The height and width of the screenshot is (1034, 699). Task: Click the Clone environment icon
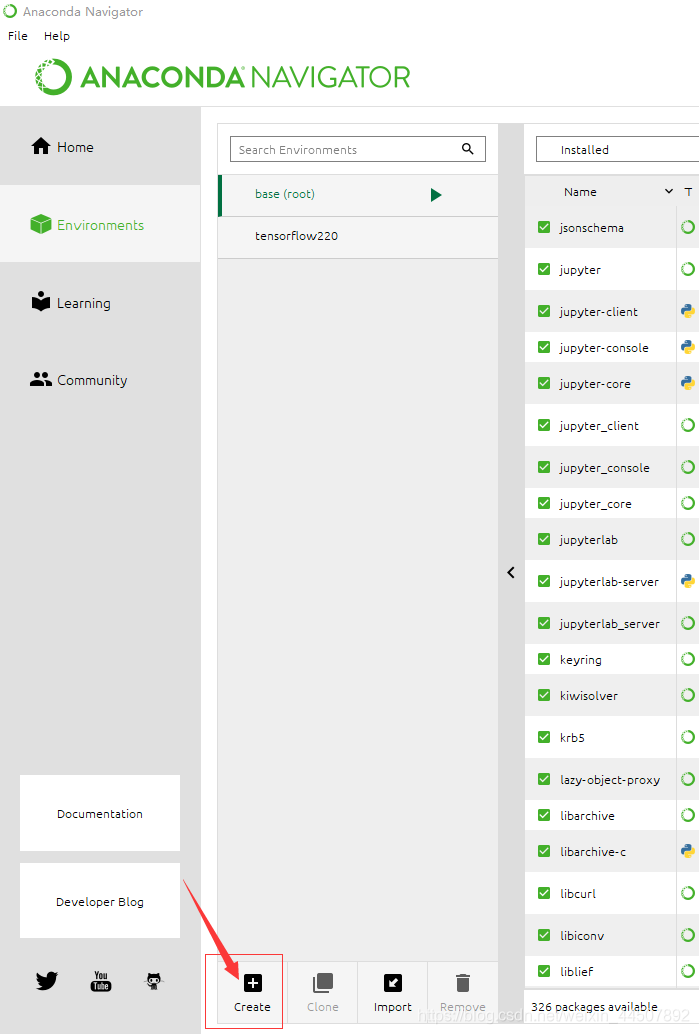322,983
